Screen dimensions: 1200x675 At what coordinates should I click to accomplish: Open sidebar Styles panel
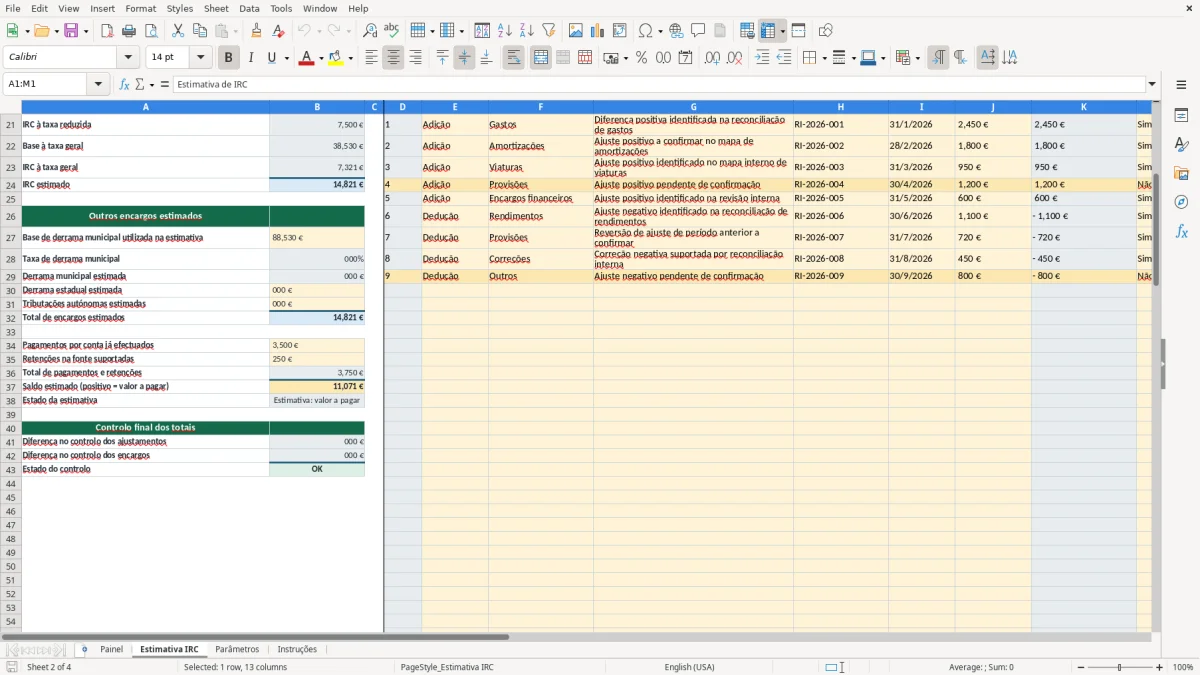tap(1181, 145)
